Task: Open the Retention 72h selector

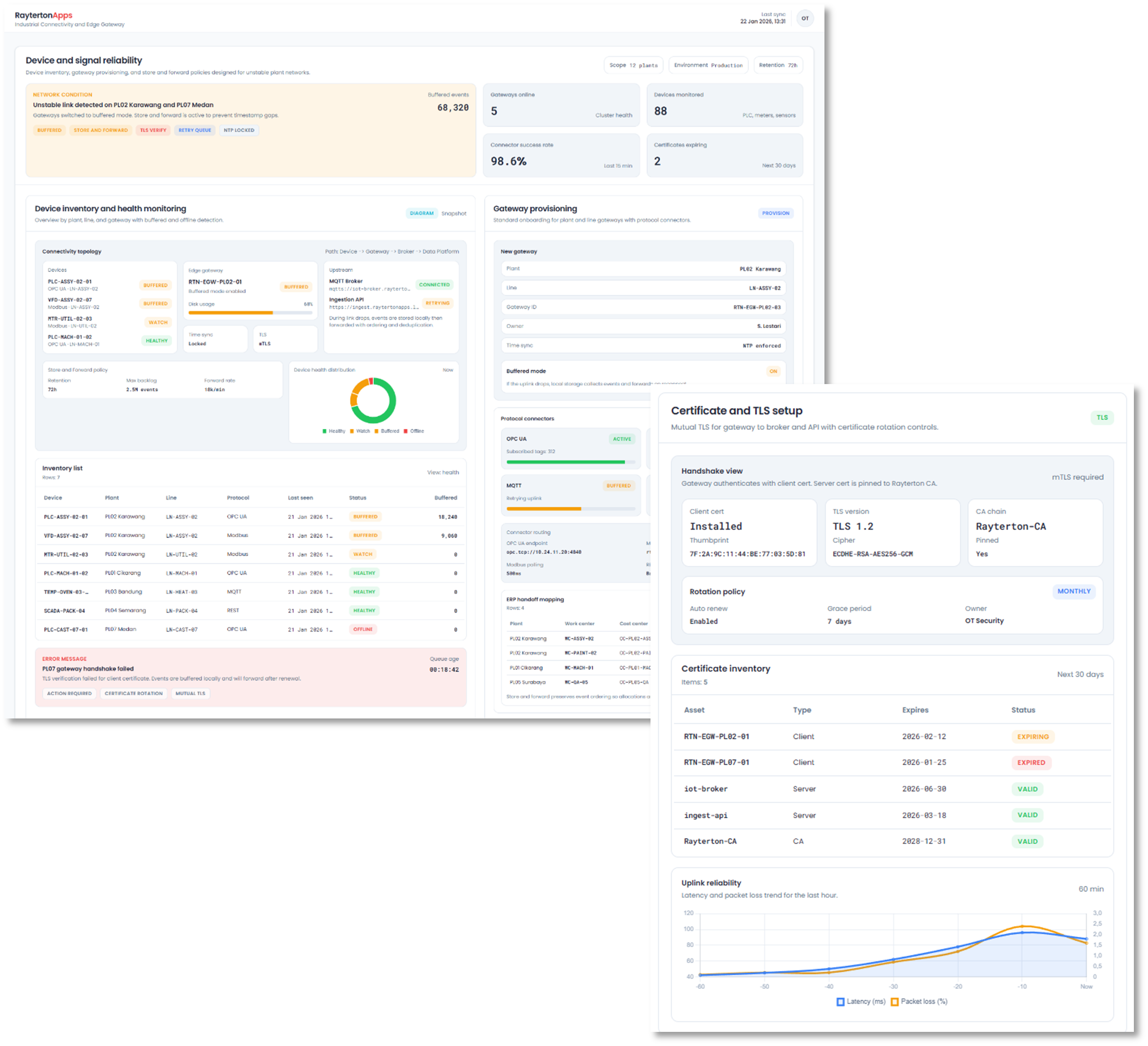Action: [778, 65]
